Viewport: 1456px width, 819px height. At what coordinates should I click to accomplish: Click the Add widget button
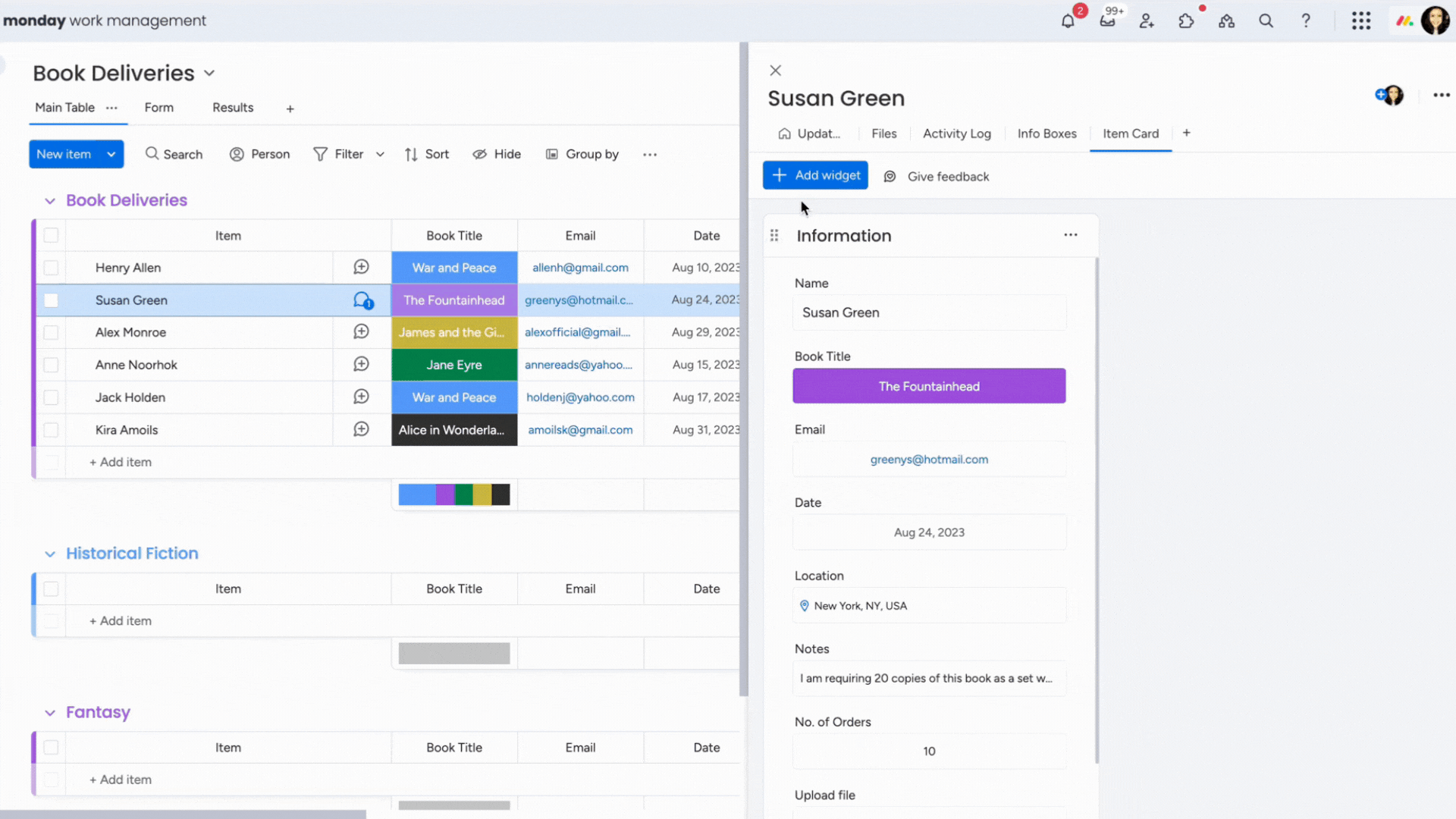[x=815, y=176]
